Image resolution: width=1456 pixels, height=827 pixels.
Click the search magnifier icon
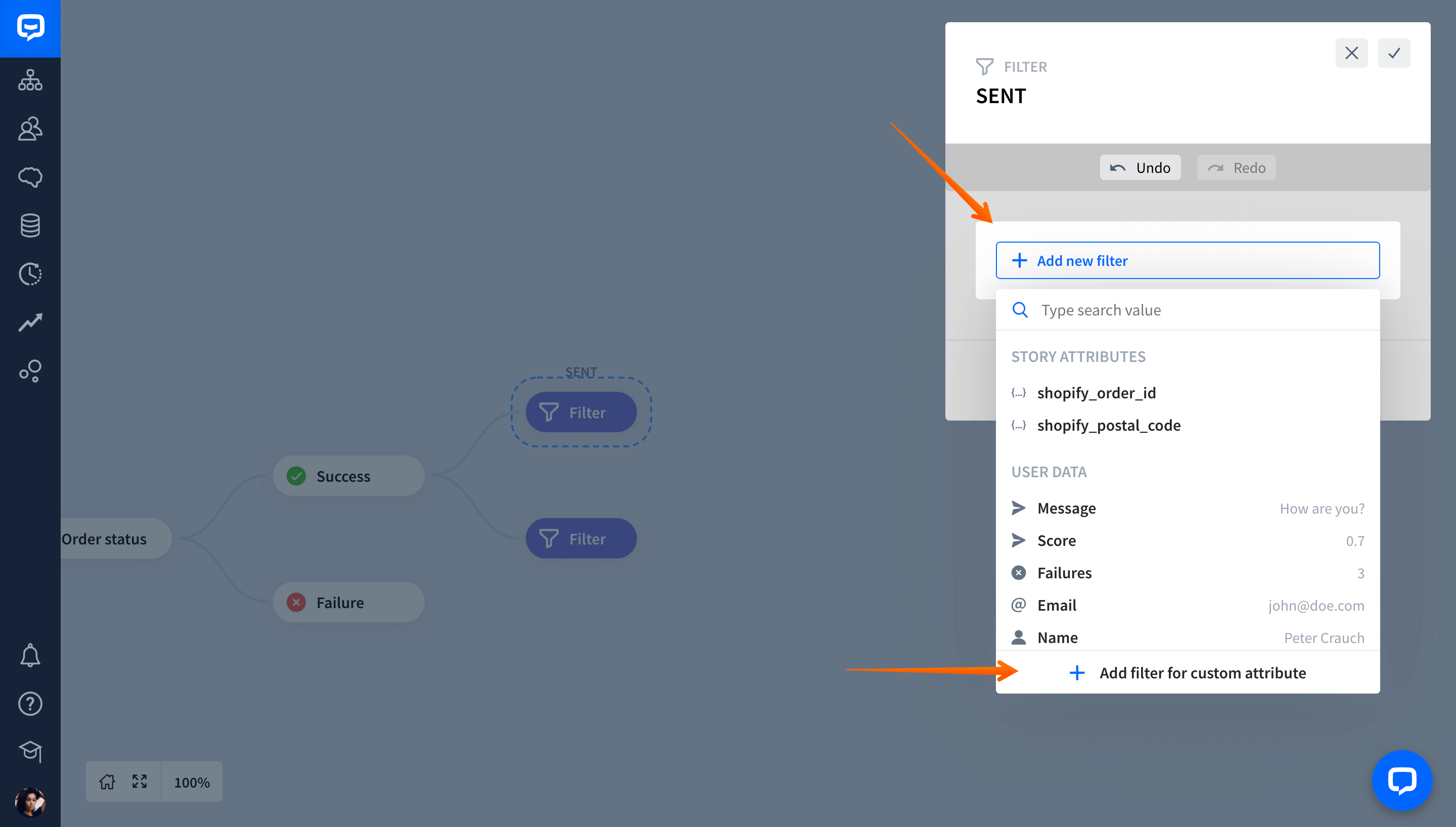pyautogui.click(x=1020, y=309)
